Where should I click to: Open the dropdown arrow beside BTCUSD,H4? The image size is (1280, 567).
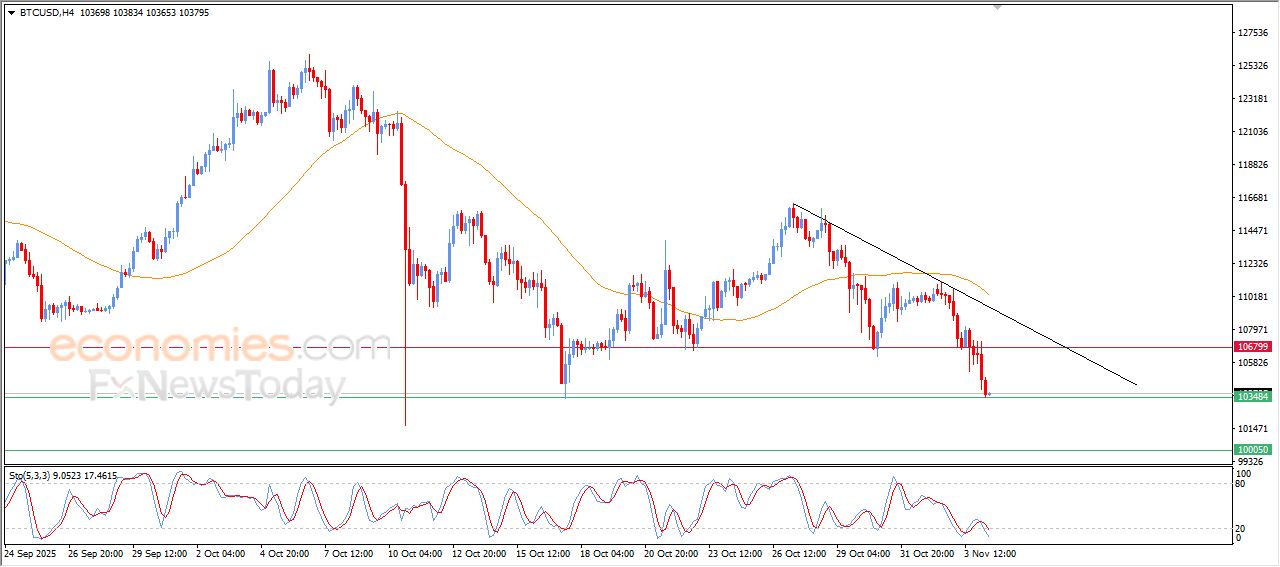coord(11,13)
